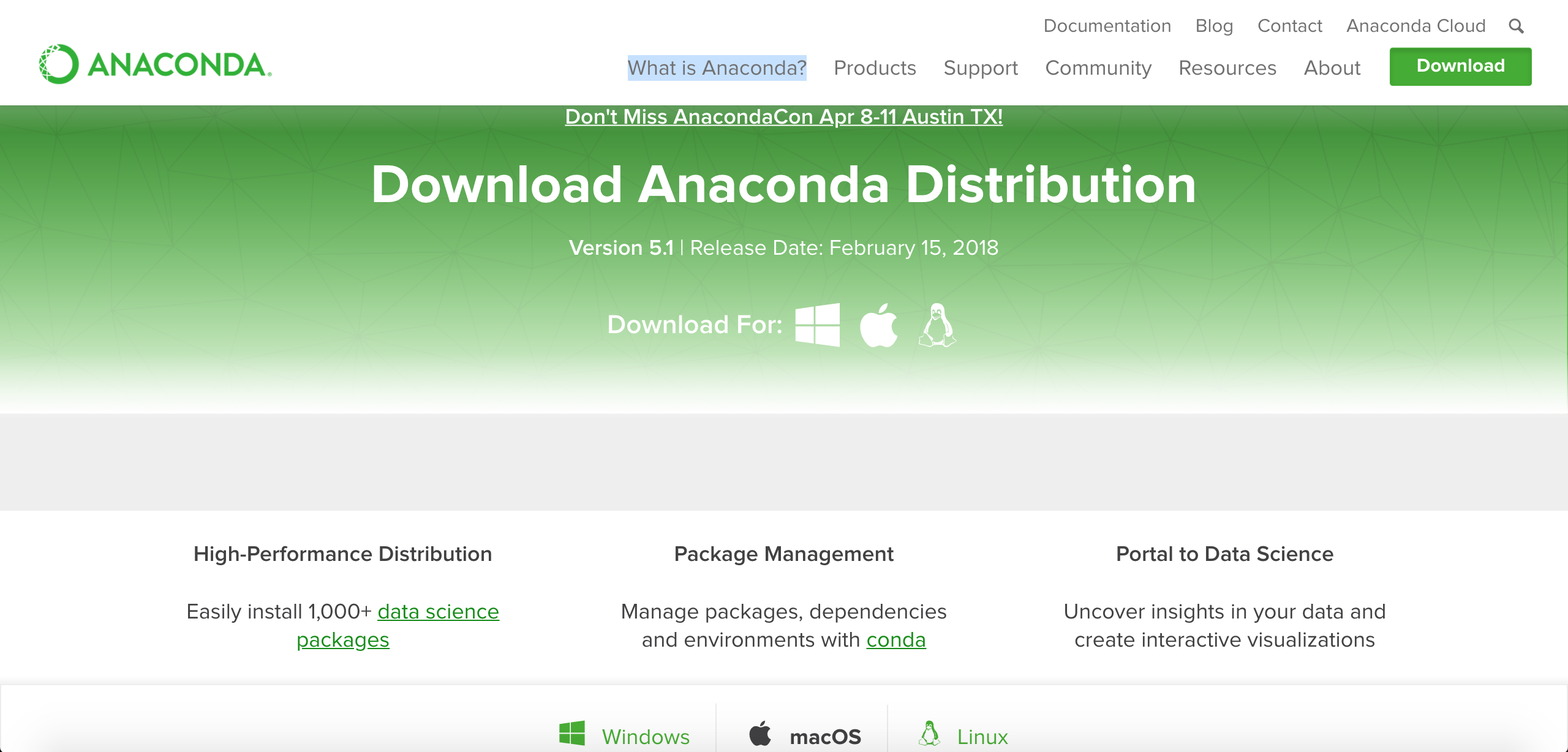Go to the Documentation page

click(x=1107, y=26)
